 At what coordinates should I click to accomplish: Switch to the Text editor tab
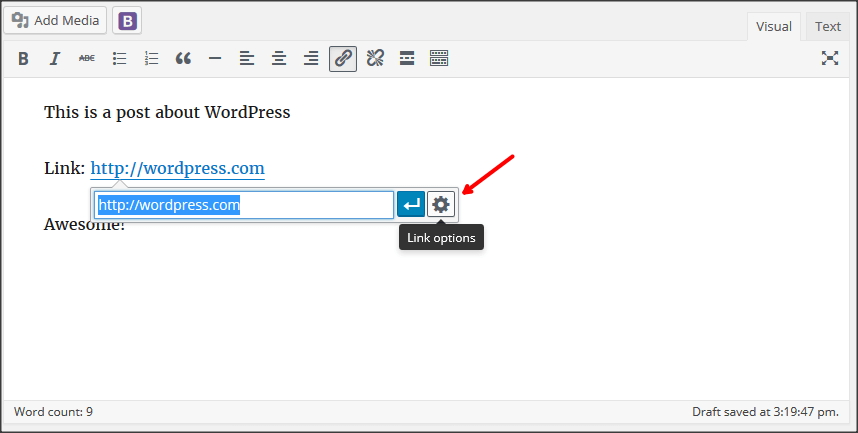[828, 26]
